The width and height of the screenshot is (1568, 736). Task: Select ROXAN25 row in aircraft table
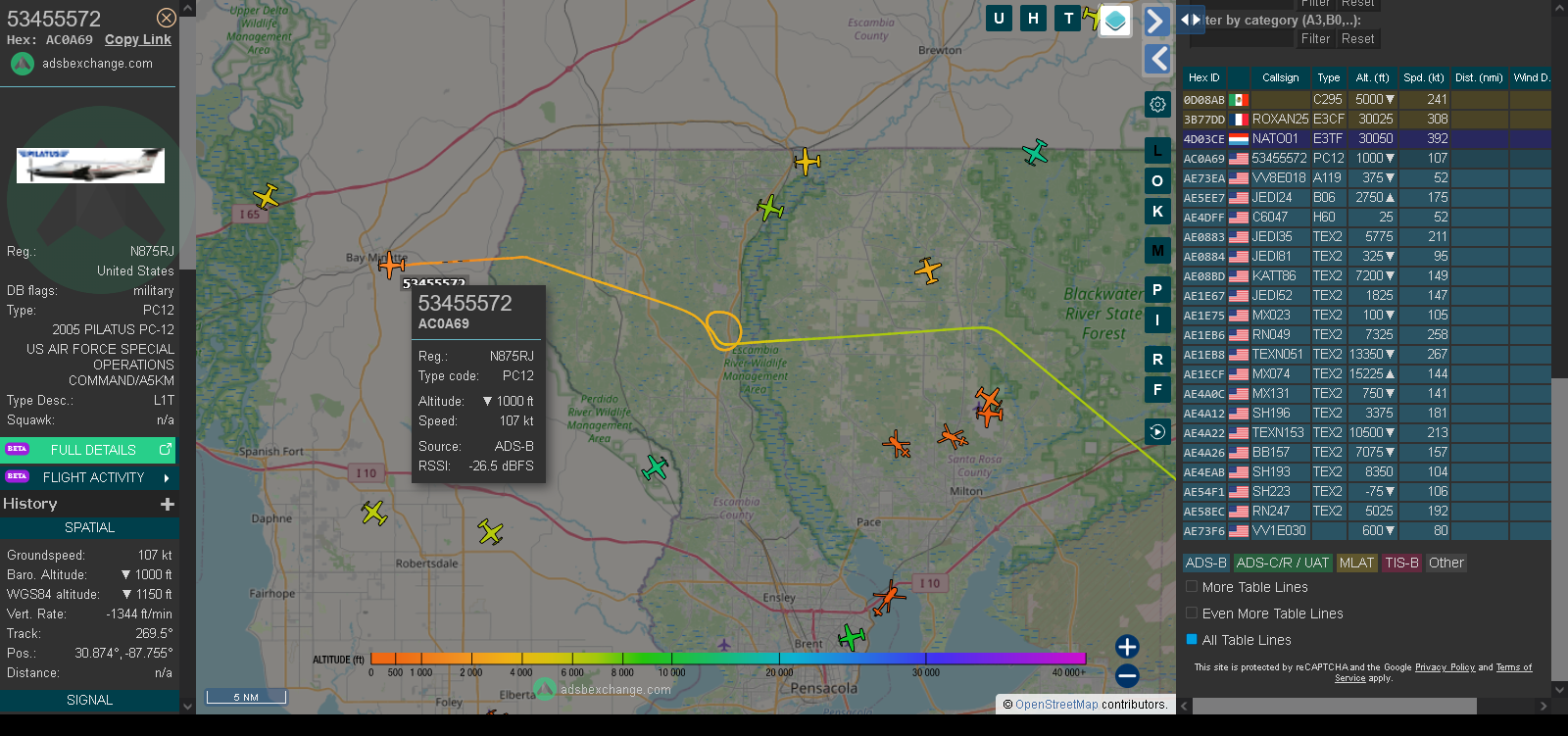pyautogui.click(x=1366, y=120)
